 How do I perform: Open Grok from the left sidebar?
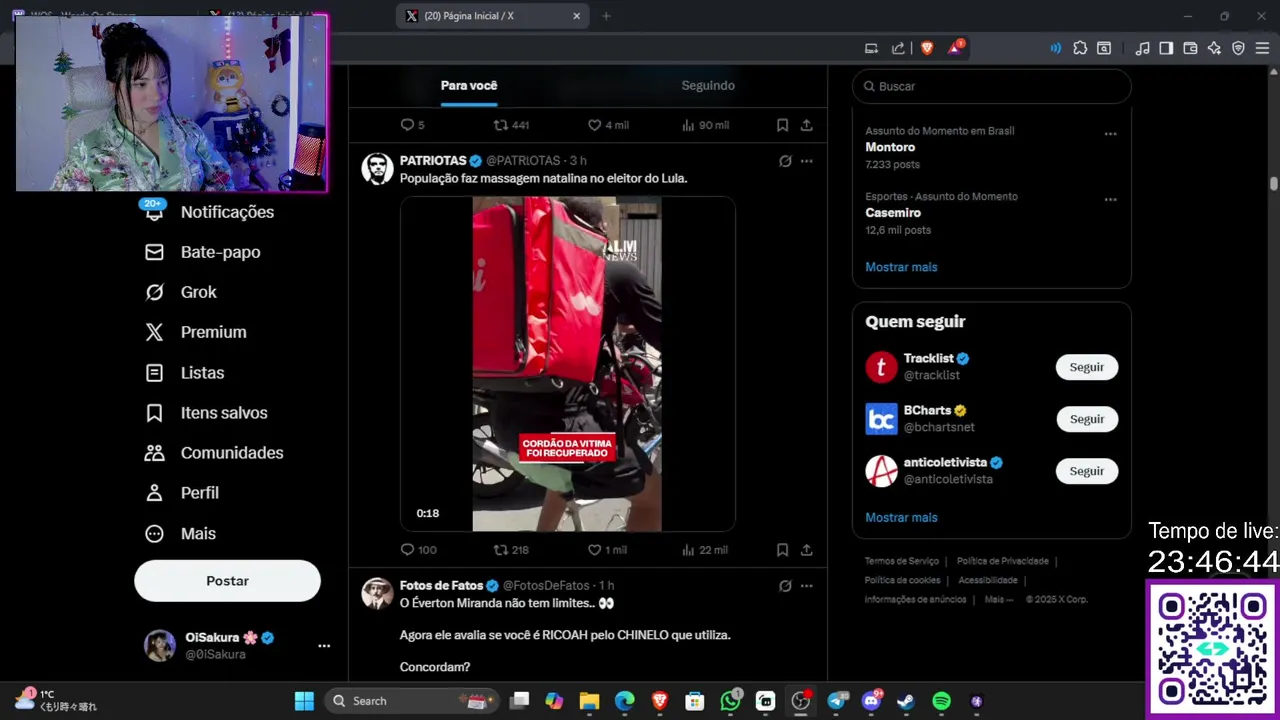[x=181, y=292]
